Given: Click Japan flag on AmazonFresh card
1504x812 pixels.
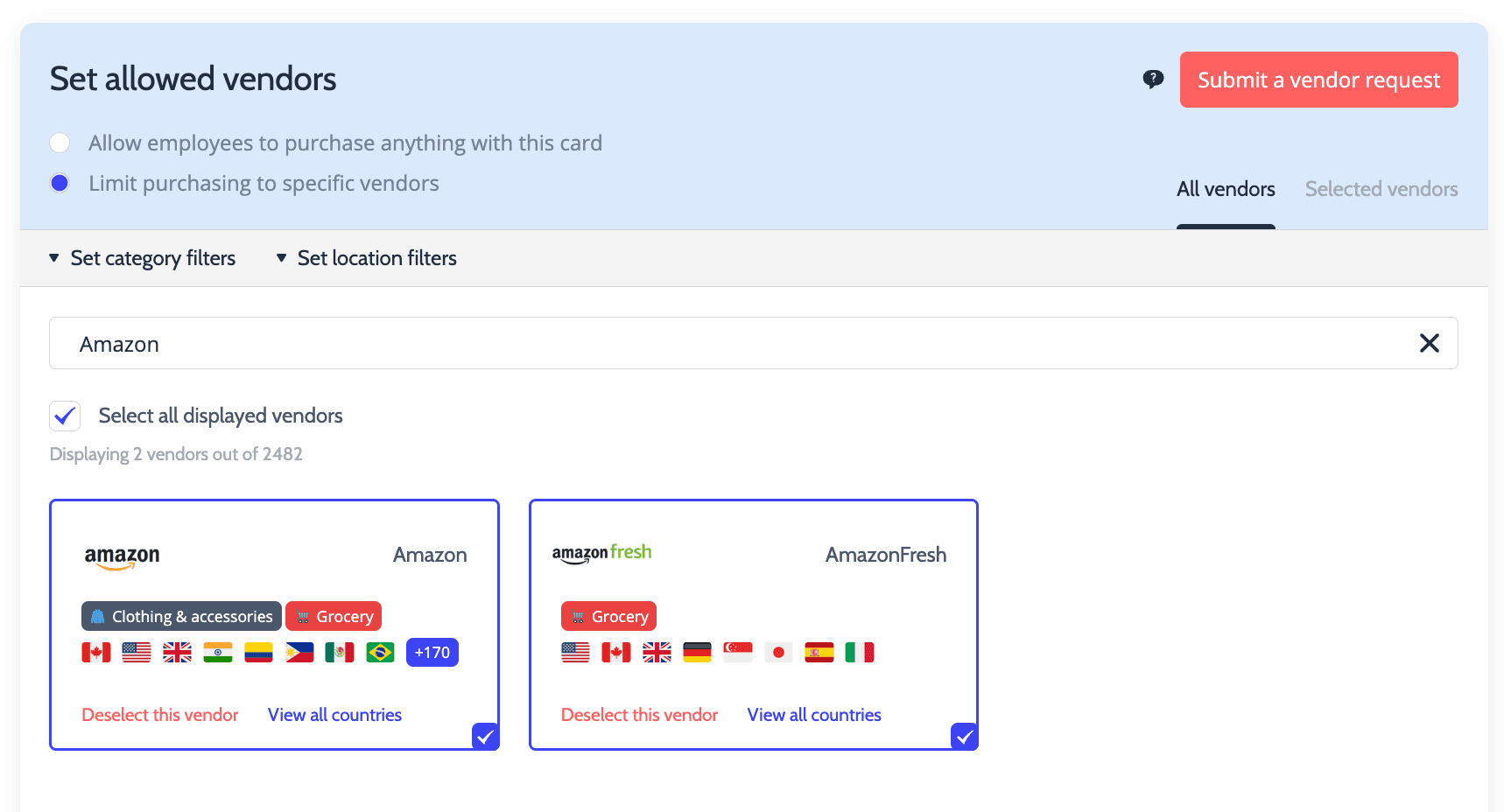Looking at the screenshot, I should click(778, 653).
